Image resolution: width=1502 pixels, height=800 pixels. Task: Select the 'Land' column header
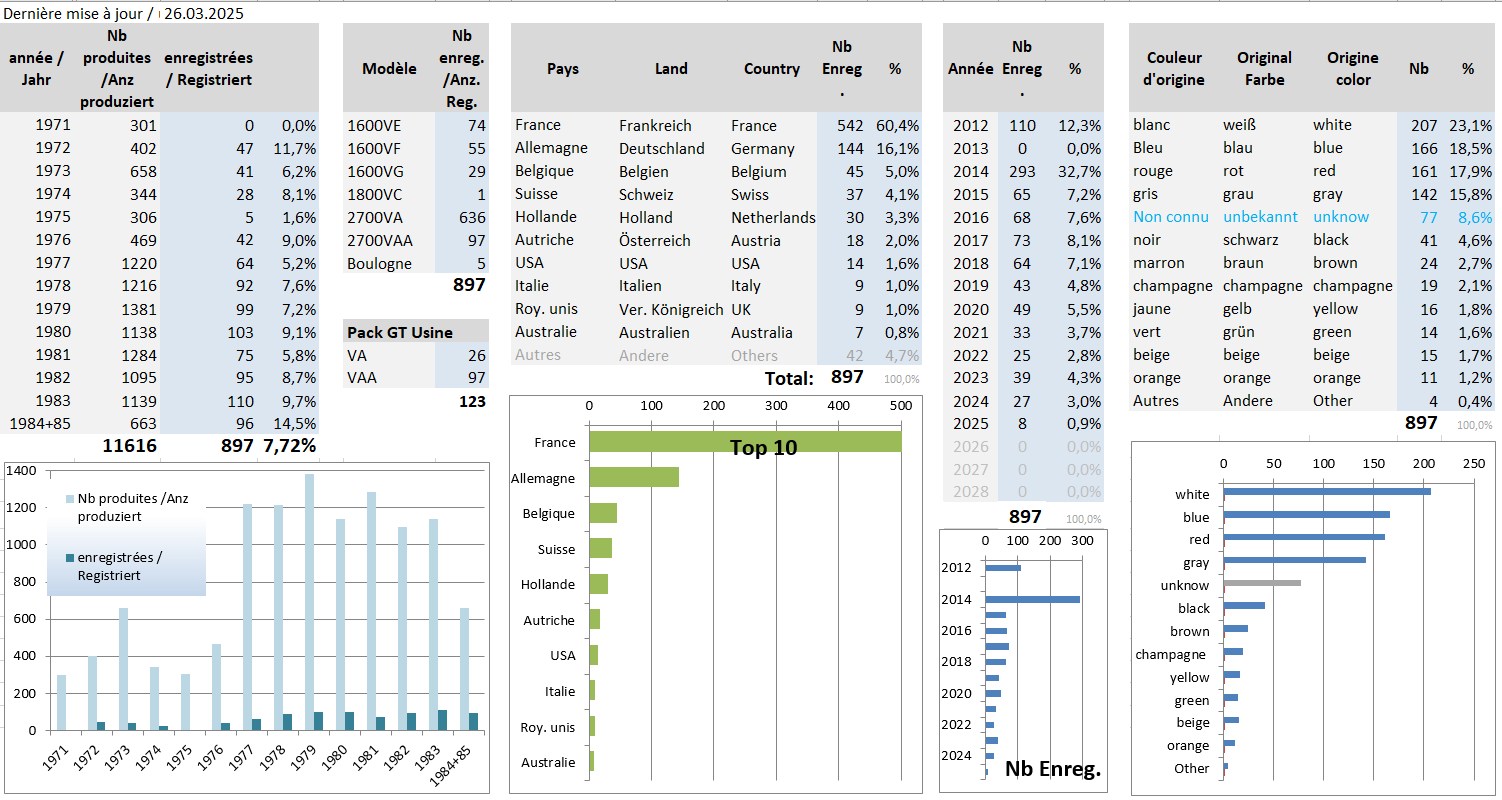[671, 69]
